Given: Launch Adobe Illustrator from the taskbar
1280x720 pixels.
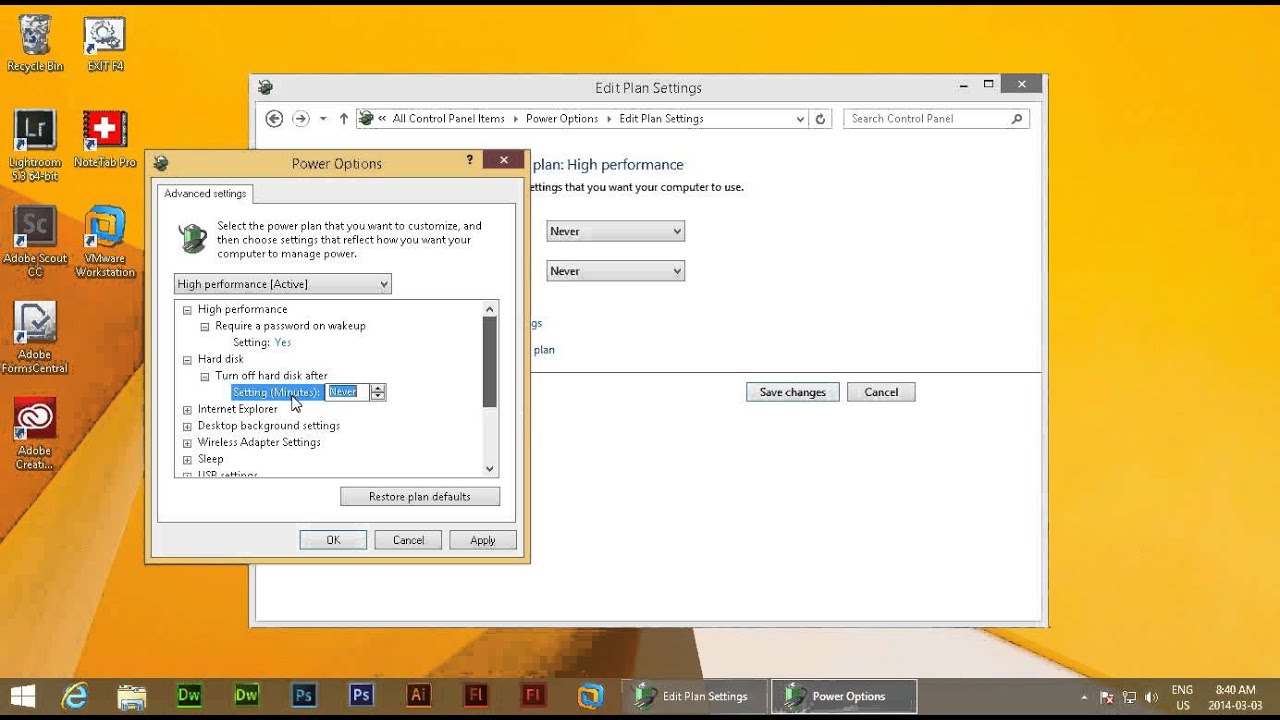Looking at the screenshot, I should [x=419, y=696].
